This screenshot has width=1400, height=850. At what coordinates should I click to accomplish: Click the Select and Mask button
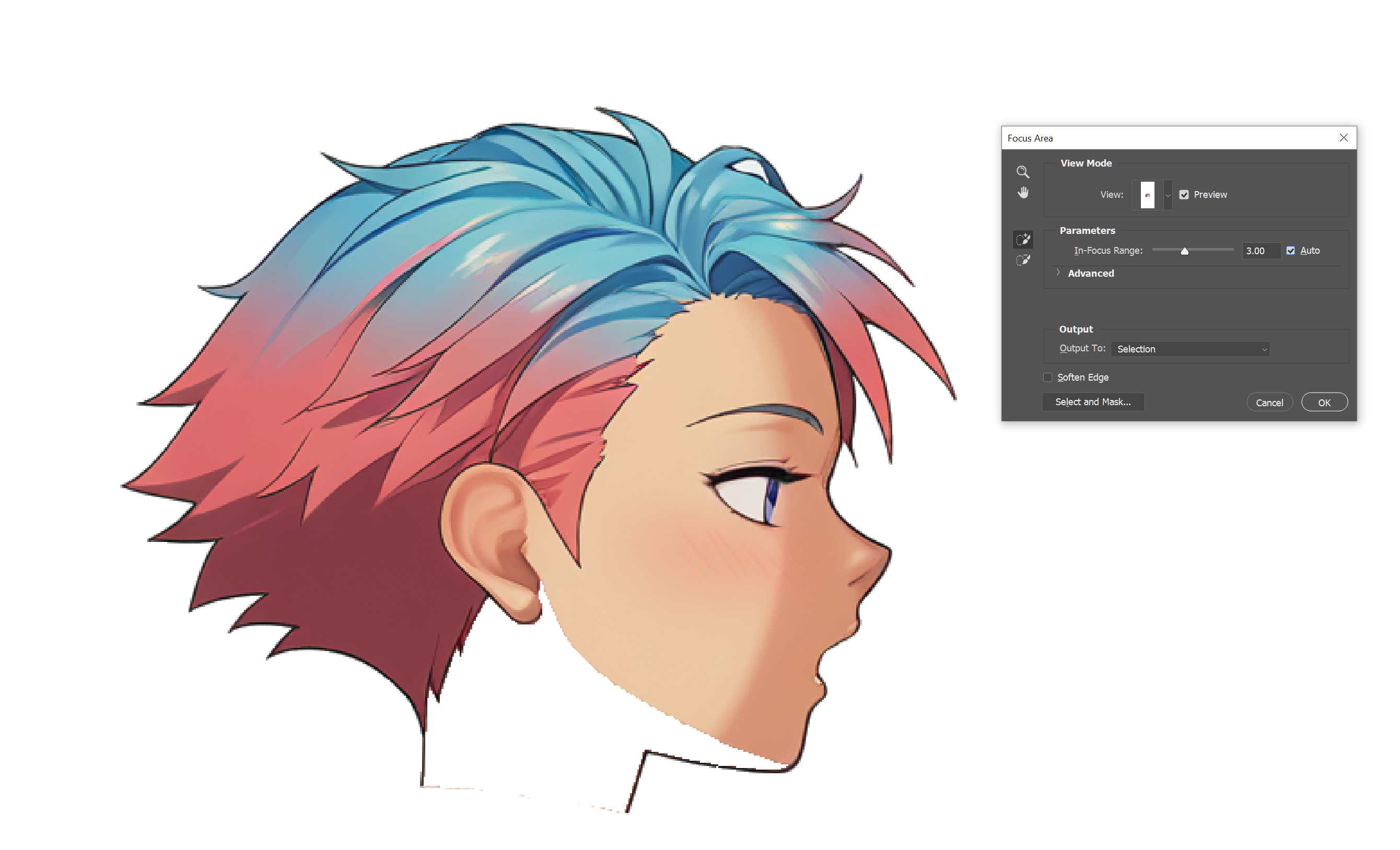1093,402
